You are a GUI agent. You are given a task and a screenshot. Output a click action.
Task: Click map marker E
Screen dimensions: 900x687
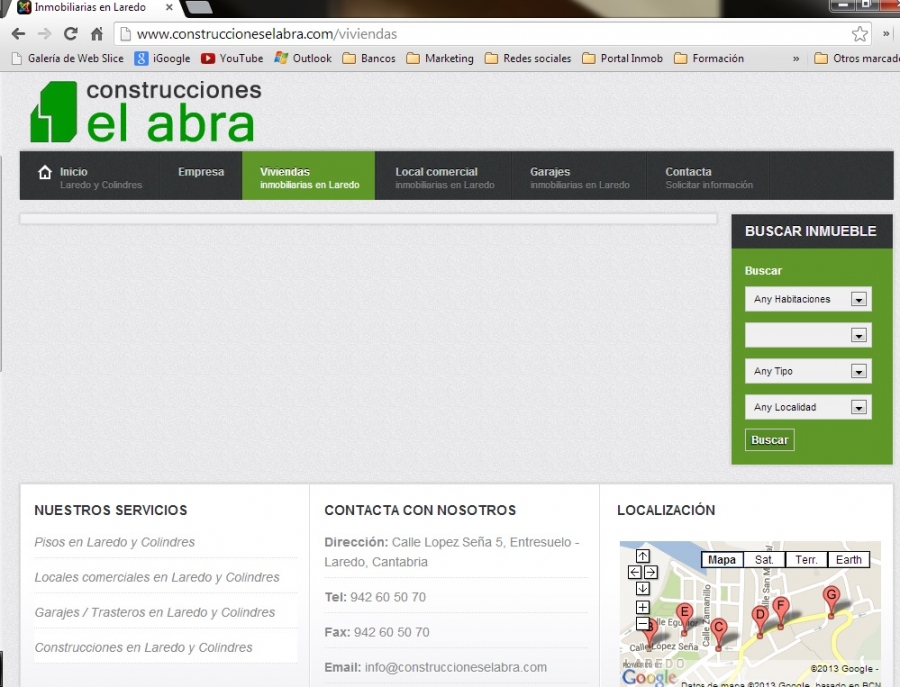pyautogui.click(x=684, y=616)
